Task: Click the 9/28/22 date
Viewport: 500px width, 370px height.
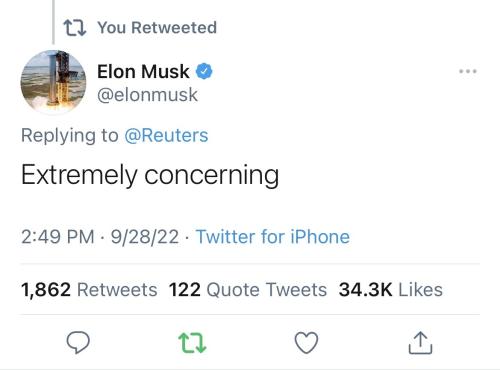Action: (145, 237)
